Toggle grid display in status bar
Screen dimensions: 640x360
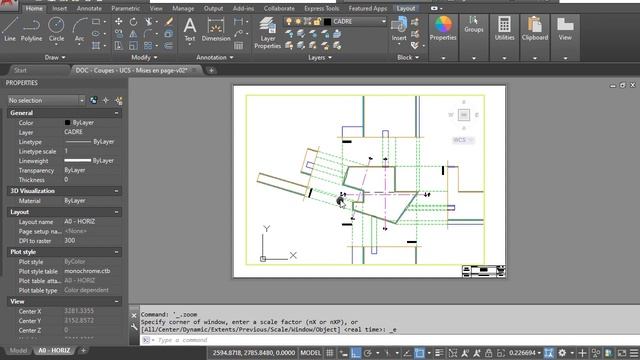point(330,353)
